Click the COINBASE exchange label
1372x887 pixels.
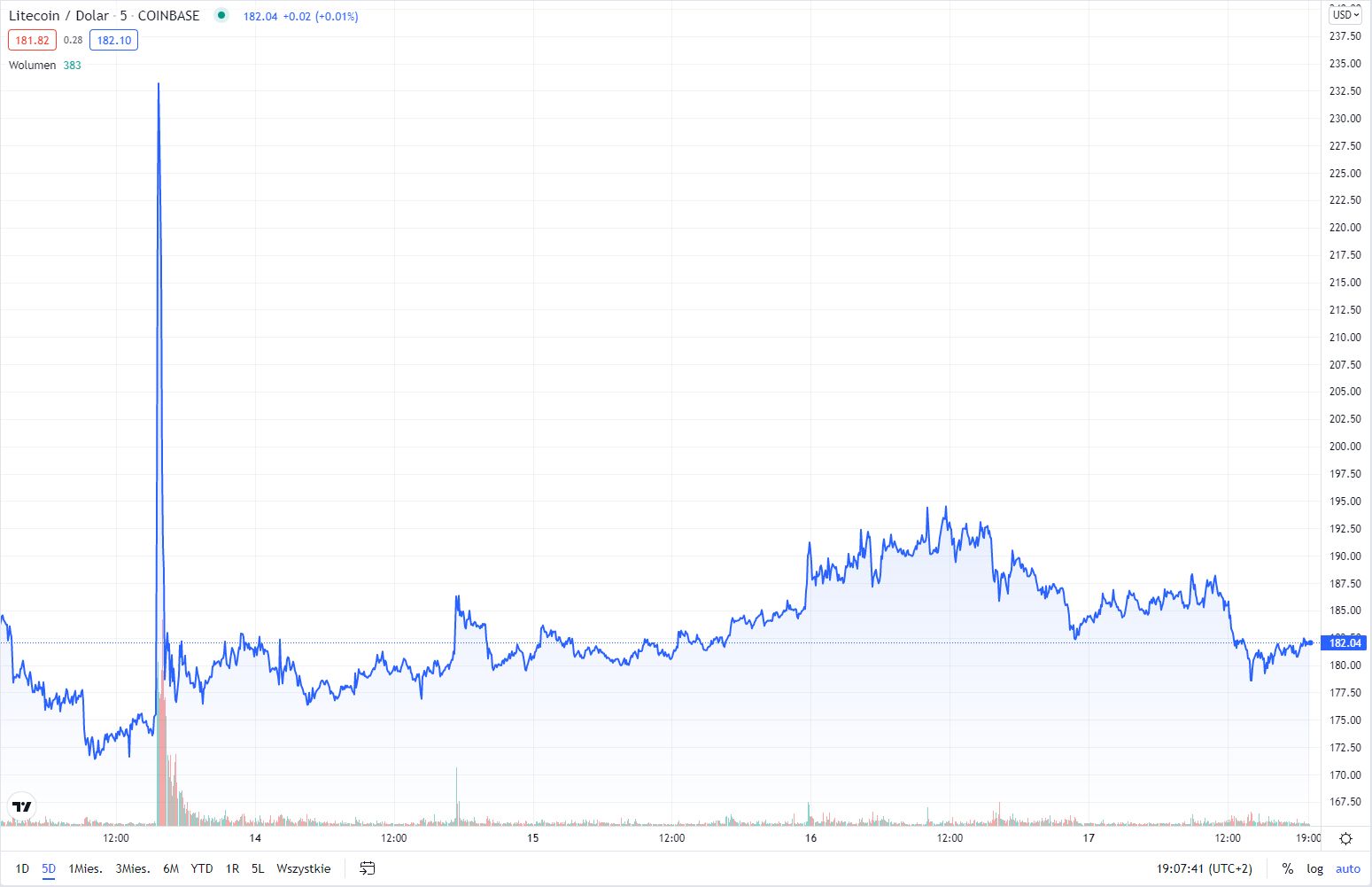[169, 16]
